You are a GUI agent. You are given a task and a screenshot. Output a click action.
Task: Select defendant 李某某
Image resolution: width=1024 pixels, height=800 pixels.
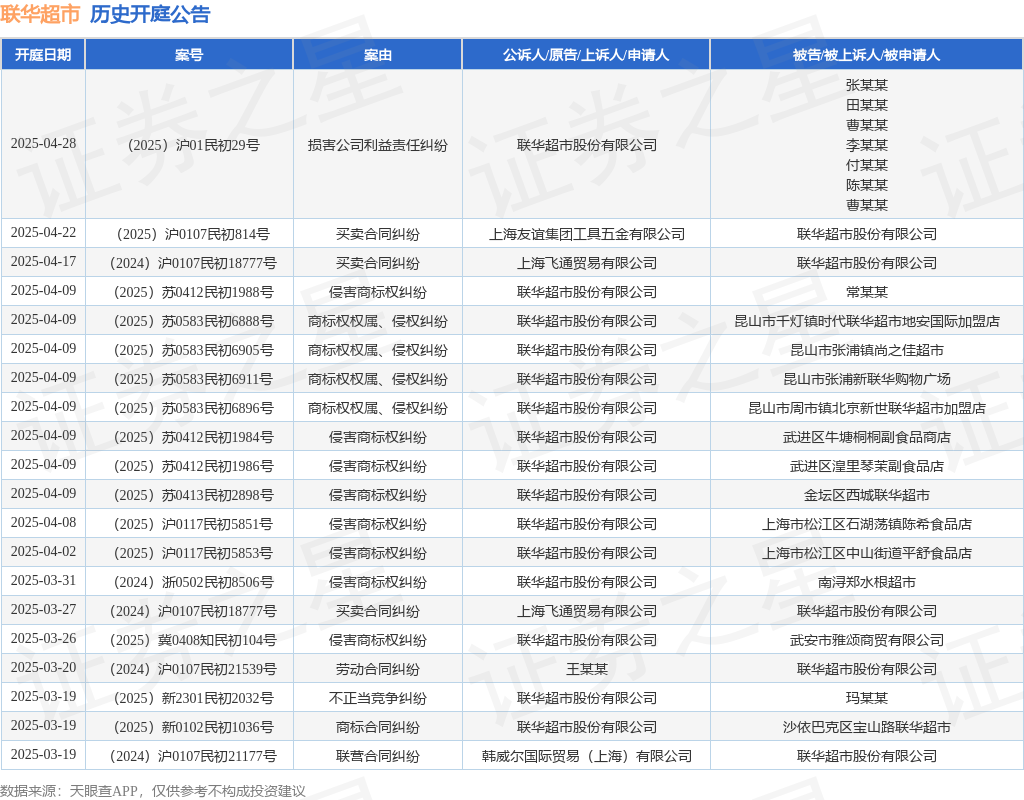(x=867, y=145)
